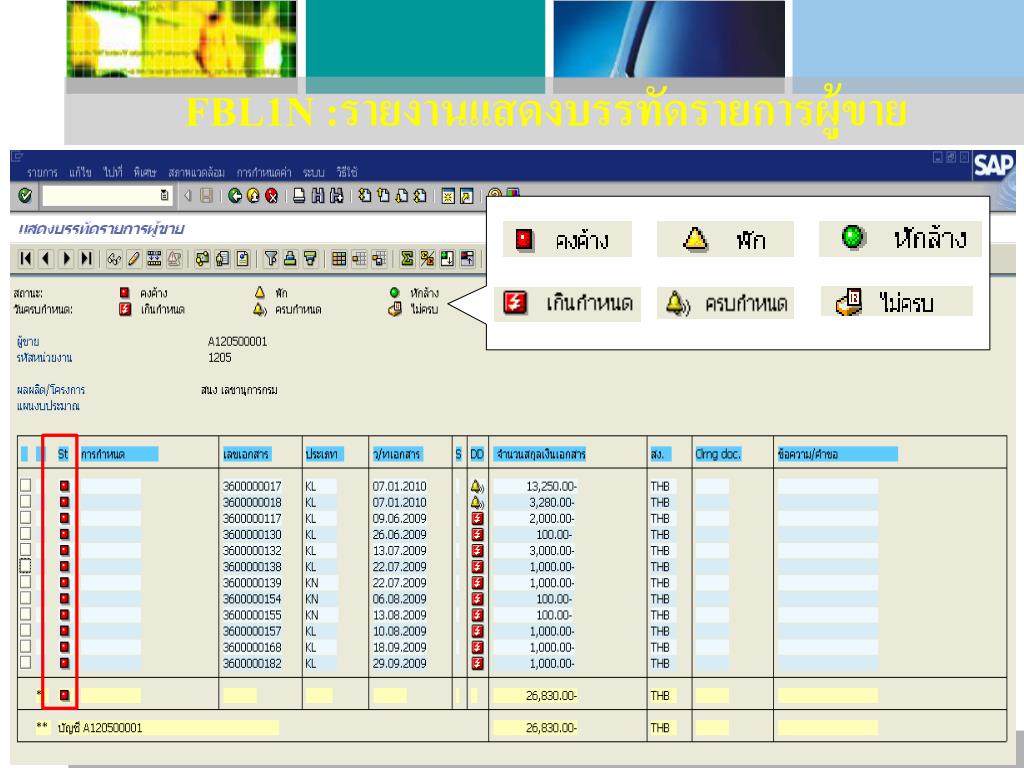Screen dimensions: 1024x768
Task: Jump to first item with first-record arrow
Action: 25,259
